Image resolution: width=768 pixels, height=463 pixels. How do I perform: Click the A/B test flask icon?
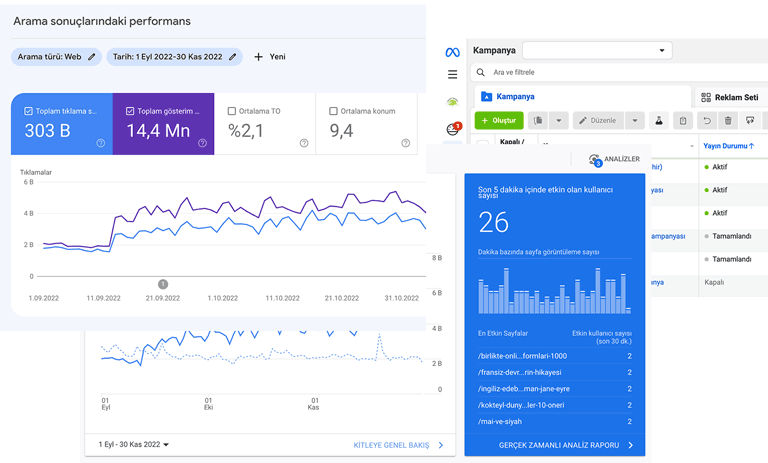[659, 121]
